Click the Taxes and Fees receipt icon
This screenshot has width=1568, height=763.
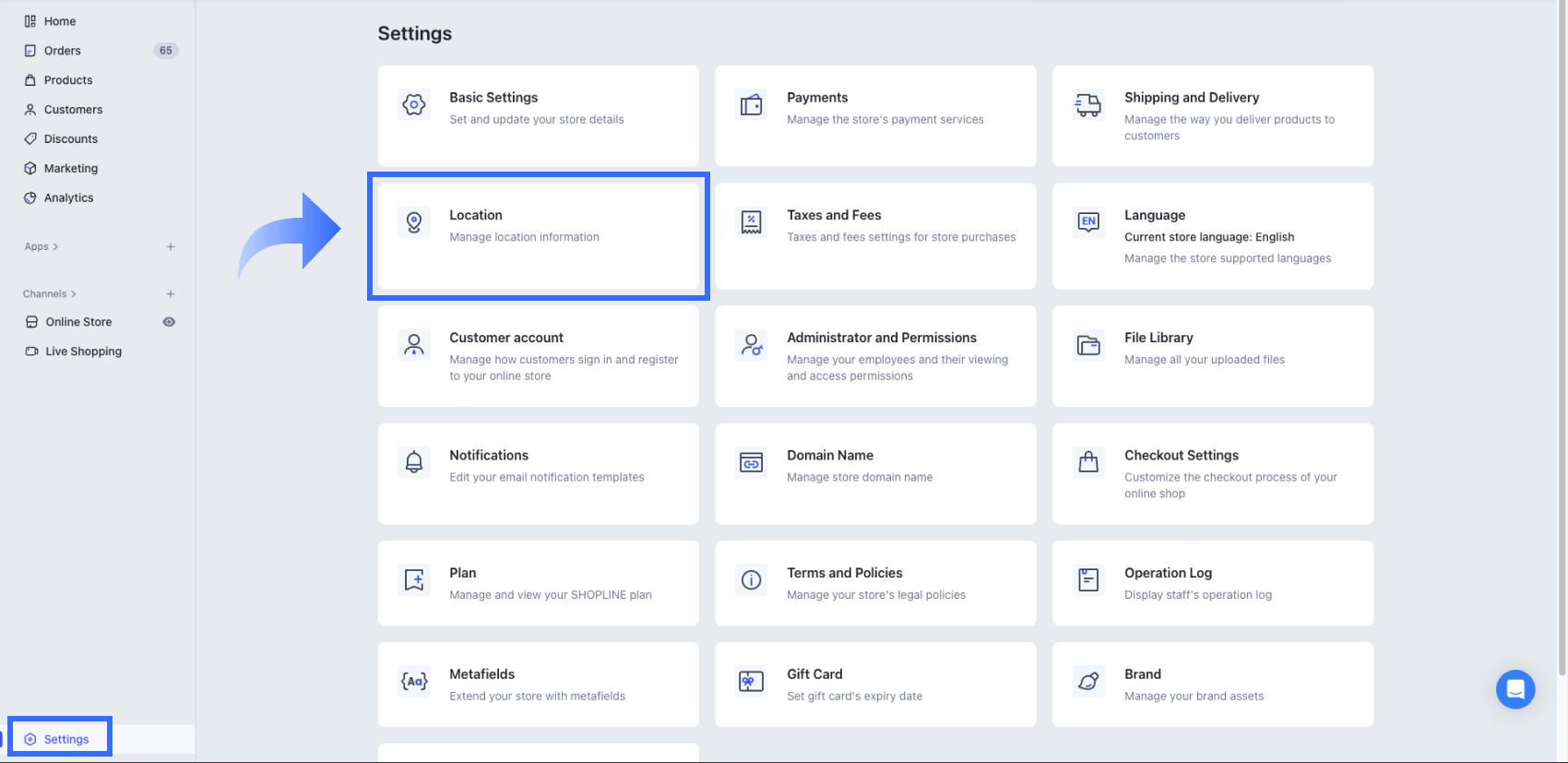pos(752,222)
